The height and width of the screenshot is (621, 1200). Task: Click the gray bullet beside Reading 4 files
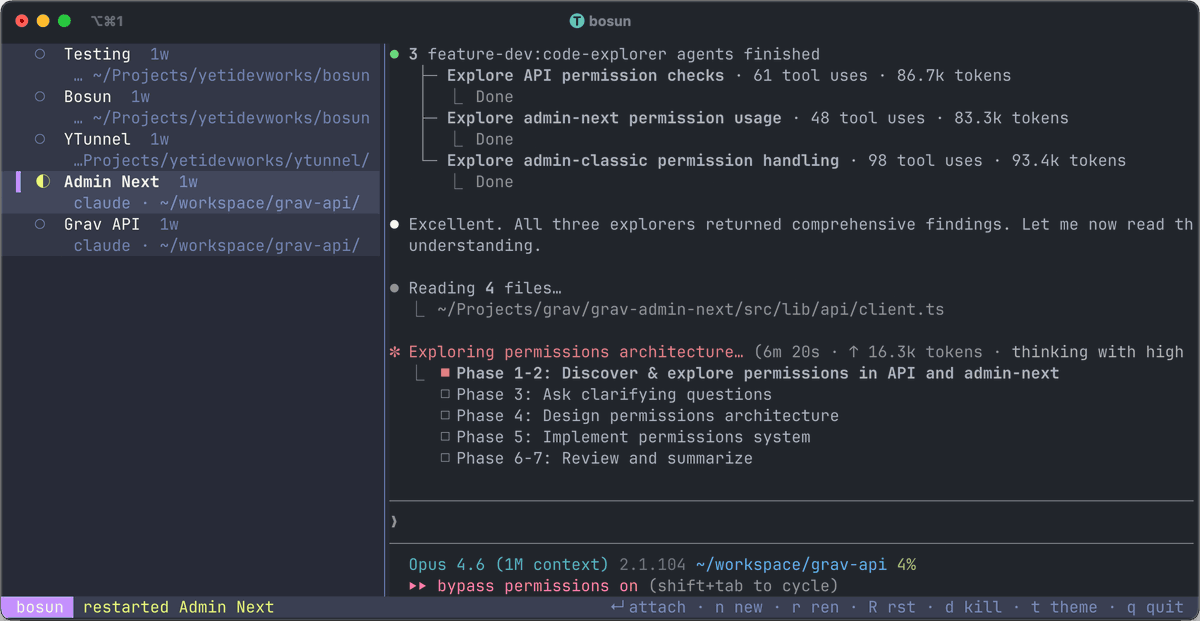[x=395, y=288]
